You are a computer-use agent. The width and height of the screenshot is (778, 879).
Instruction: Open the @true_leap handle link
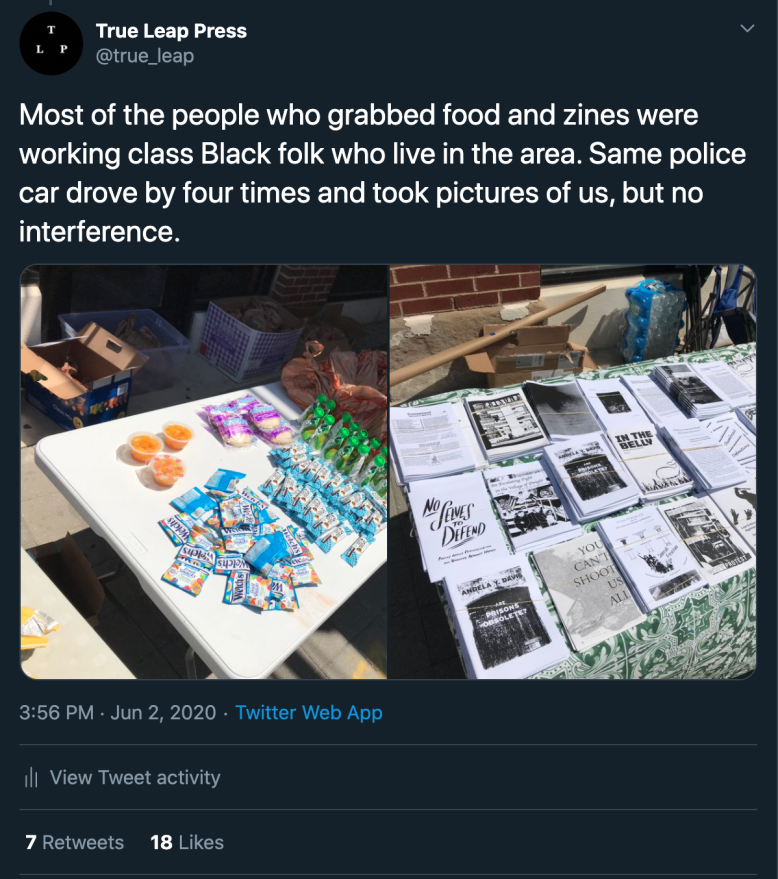click(145, 56)
